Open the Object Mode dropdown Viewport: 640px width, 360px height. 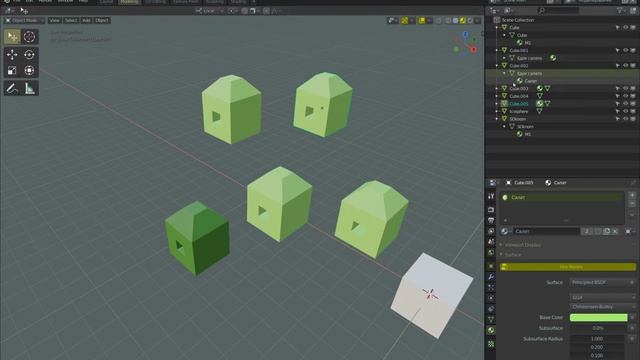(x=24, y=20)
